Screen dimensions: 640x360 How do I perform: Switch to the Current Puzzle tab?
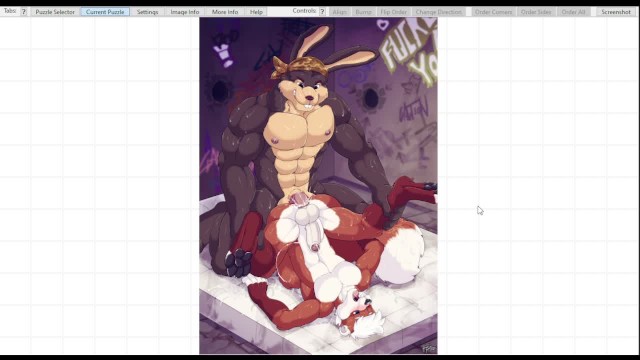(x=105, y=12)
